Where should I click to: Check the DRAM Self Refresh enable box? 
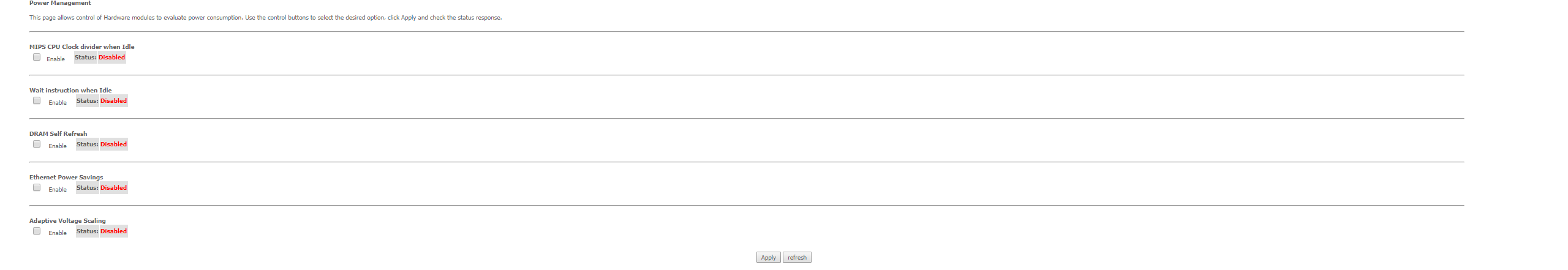(x=37, y=144)
